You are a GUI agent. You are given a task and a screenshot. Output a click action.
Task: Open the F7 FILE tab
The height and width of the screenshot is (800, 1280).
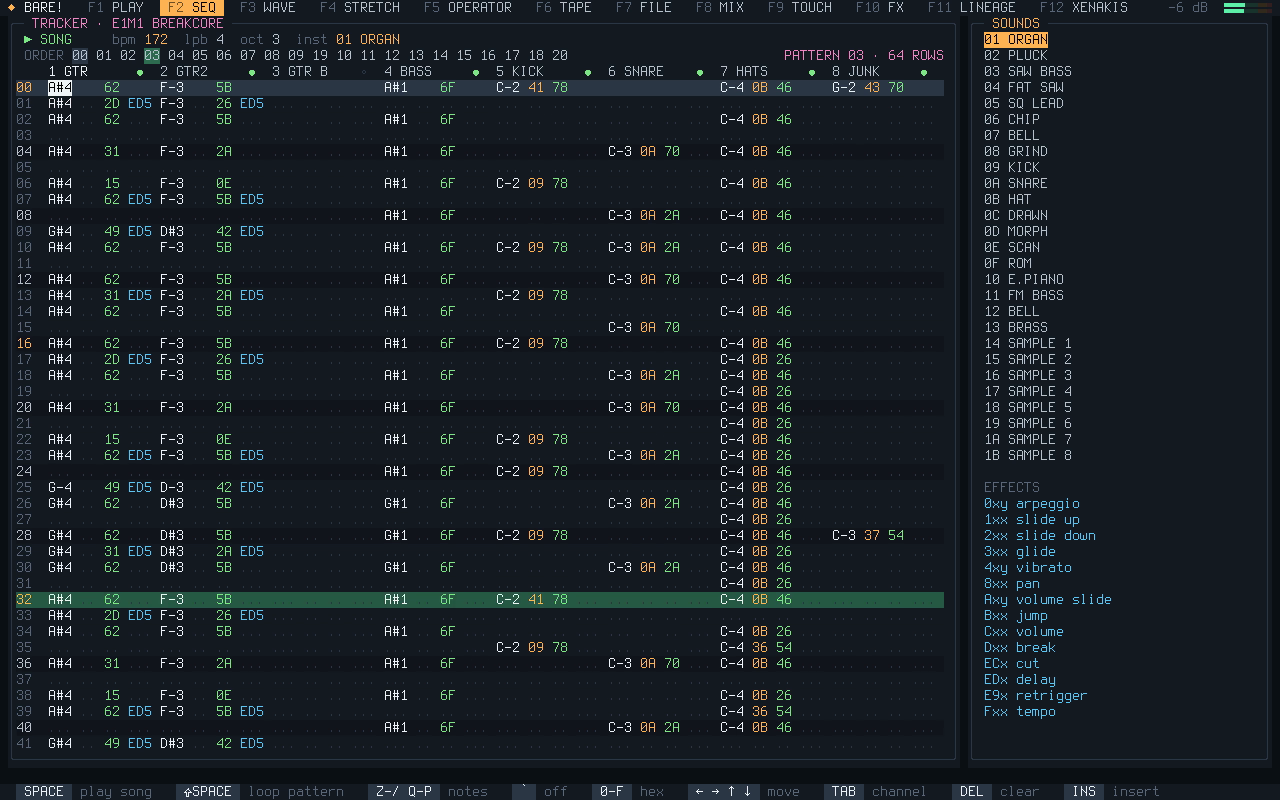tap(644, 7)
